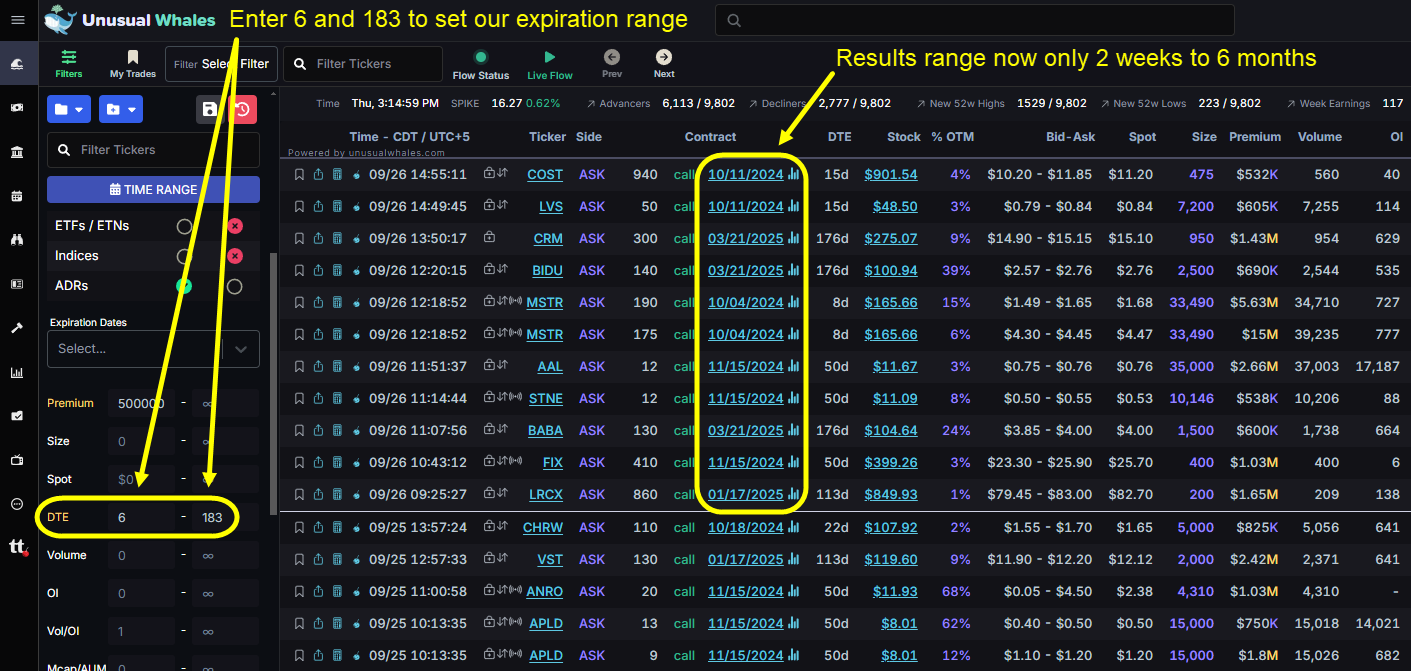
Task: Click the TIME RANGE button
Action: click(153, 189)
